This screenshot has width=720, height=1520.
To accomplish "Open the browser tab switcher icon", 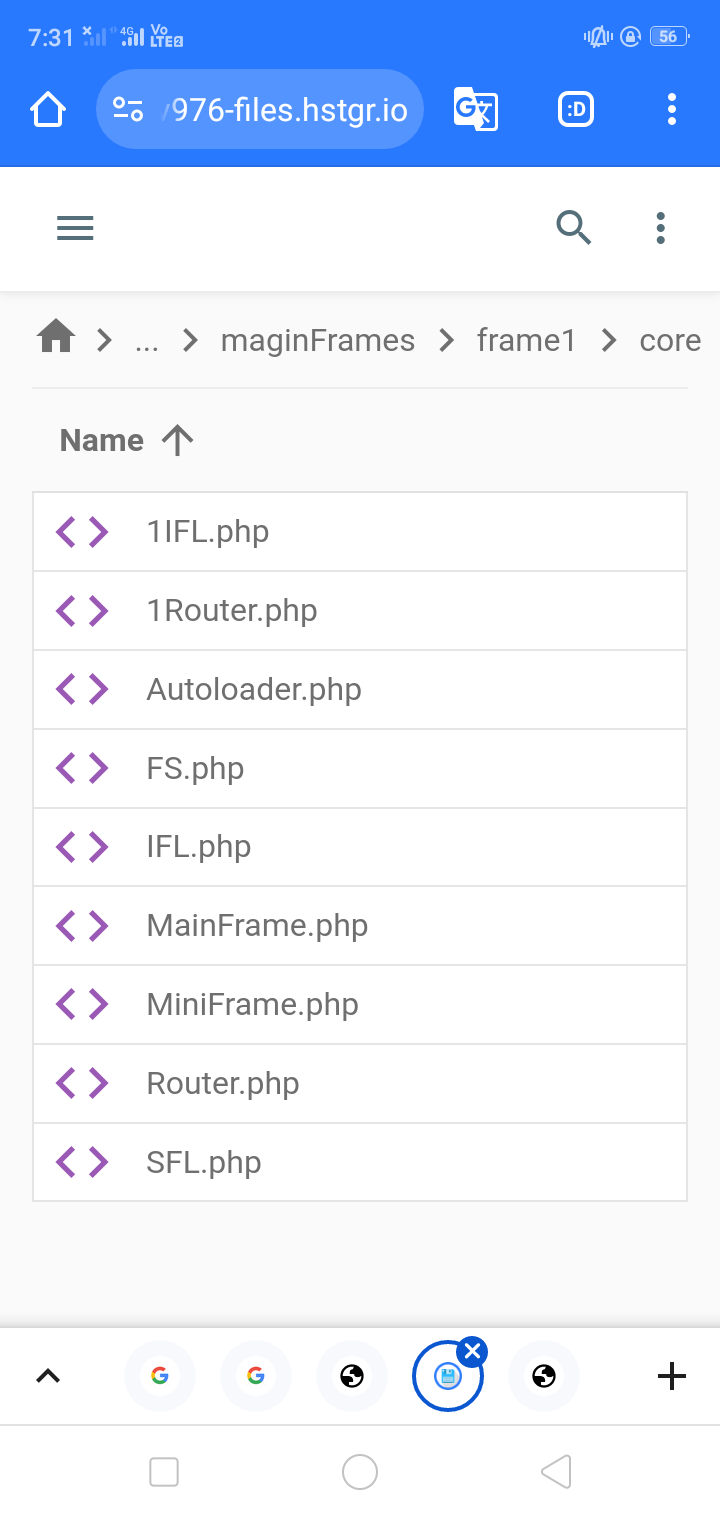I will 576,109.
